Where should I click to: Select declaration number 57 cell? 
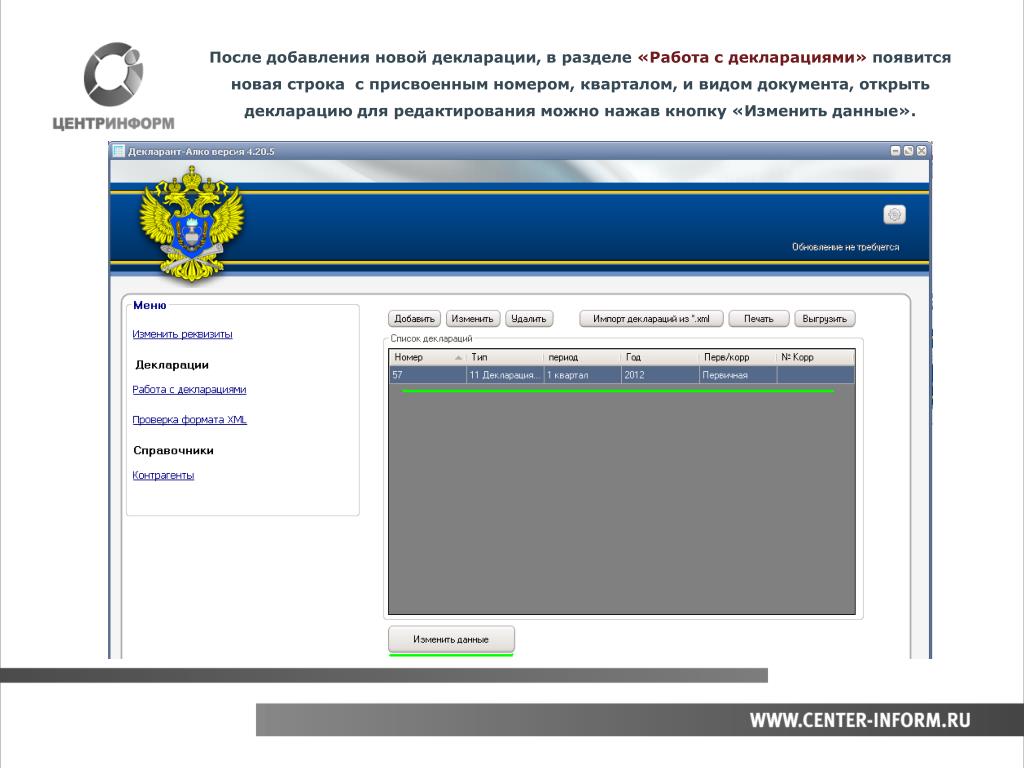[428, 375]
